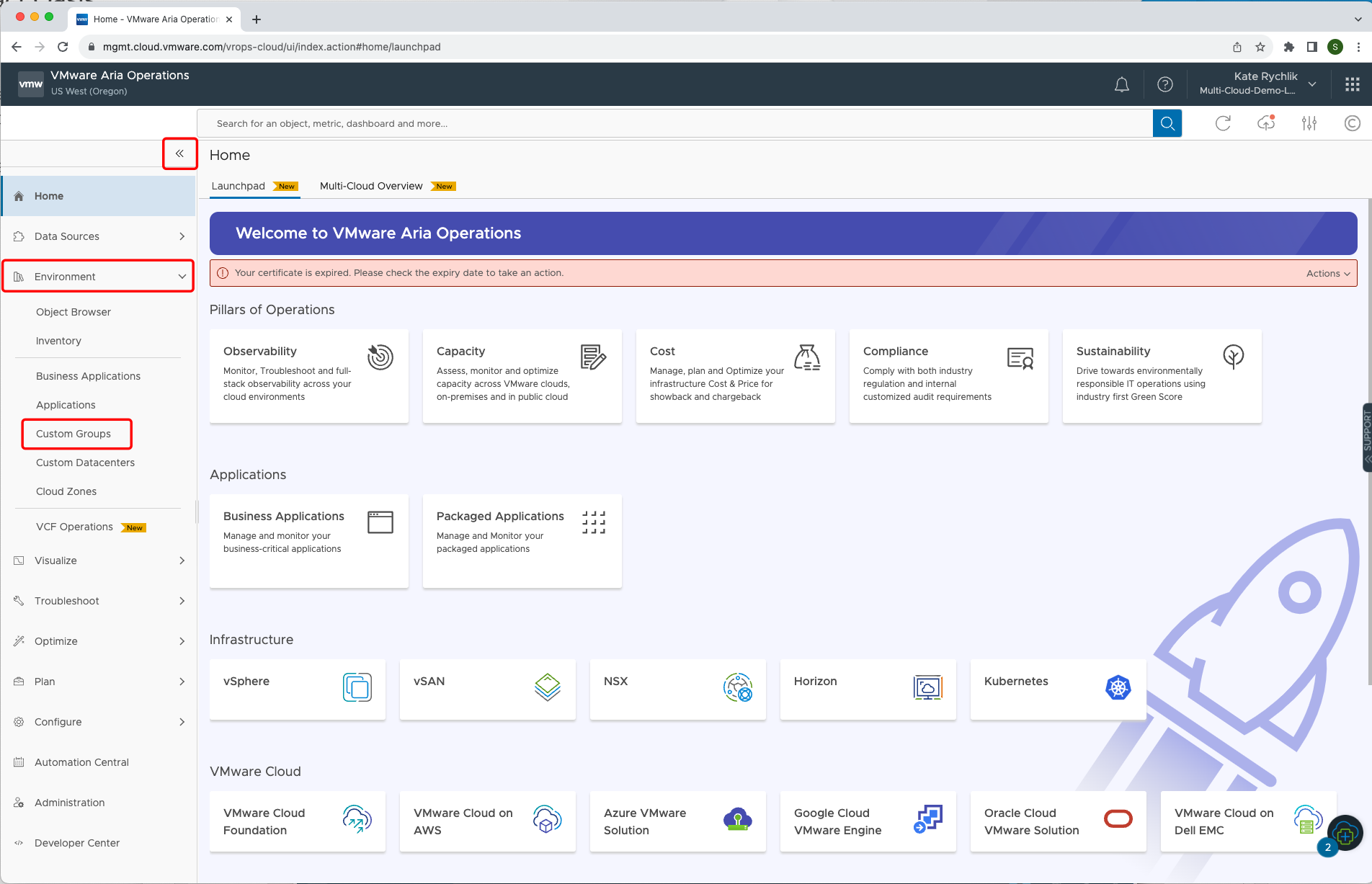Image resolution: width=1372 pixels, height=884 pixels.
Task: Expand the Troubleshoot menu
Action: pos(67,600)
